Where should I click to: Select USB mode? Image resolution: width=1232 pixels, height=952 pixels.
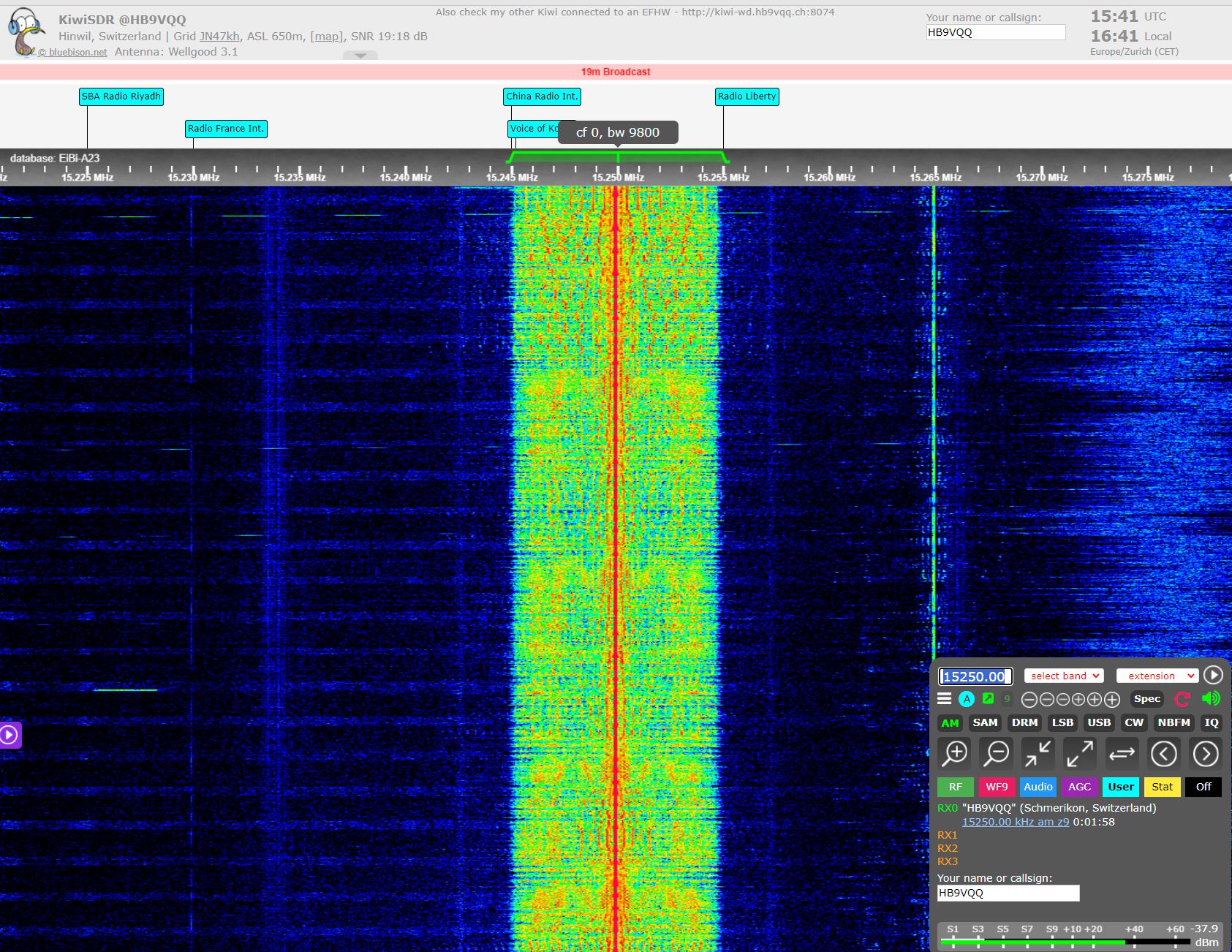coord(1099,722)
